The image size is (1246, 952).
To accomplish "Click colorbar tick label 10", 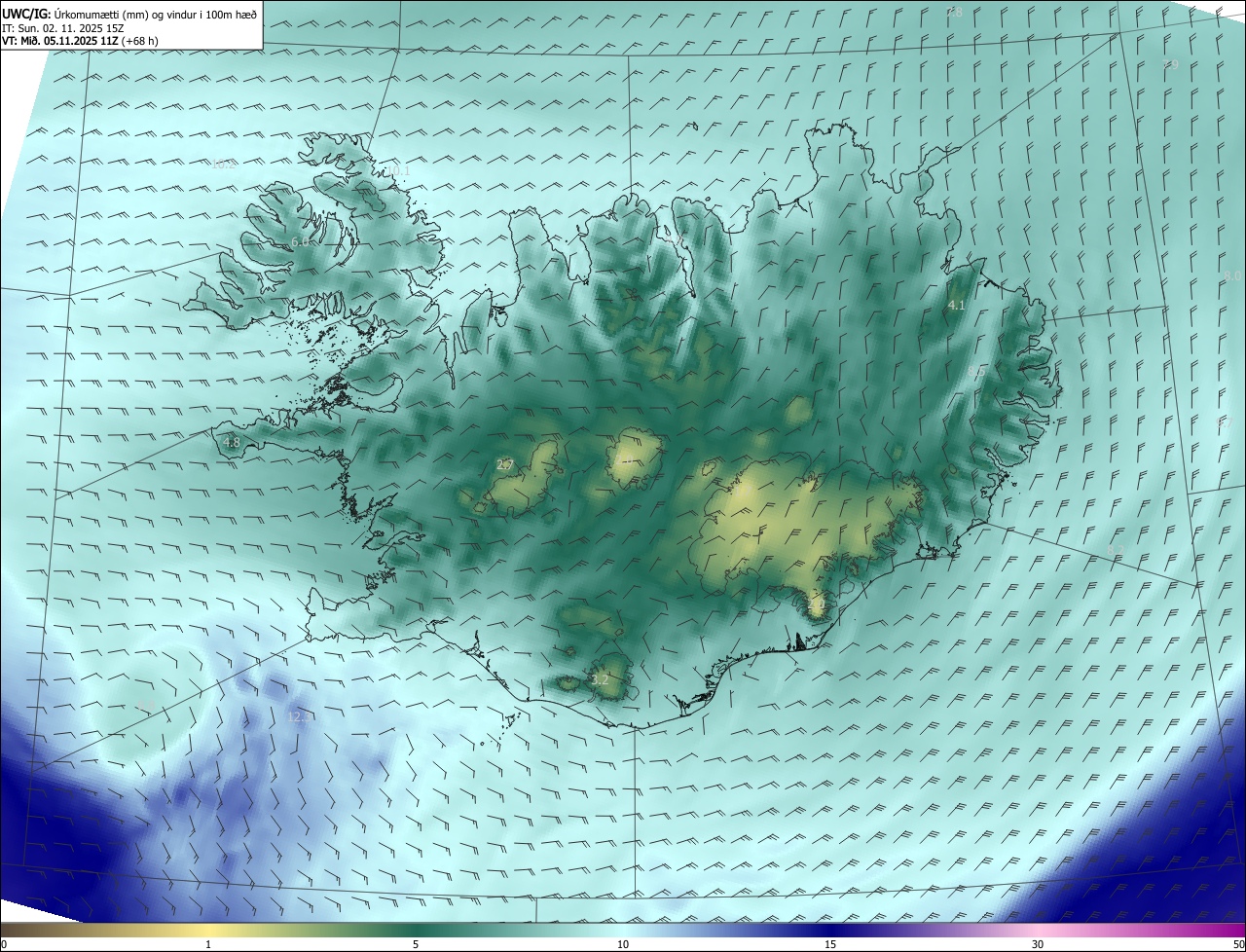I will click(x=623, y=944).
